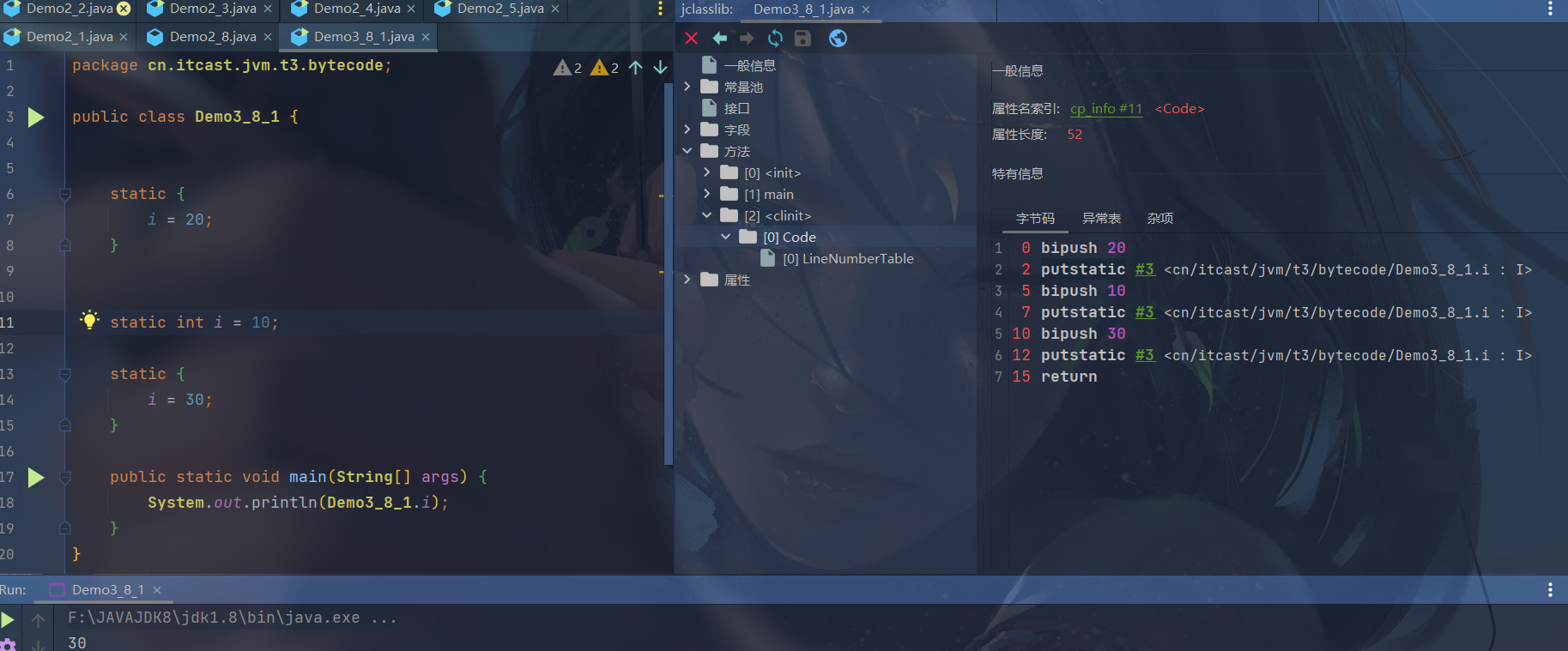Open the Run tool window options menu
1568x651 pixels.
coord(1550,589)
